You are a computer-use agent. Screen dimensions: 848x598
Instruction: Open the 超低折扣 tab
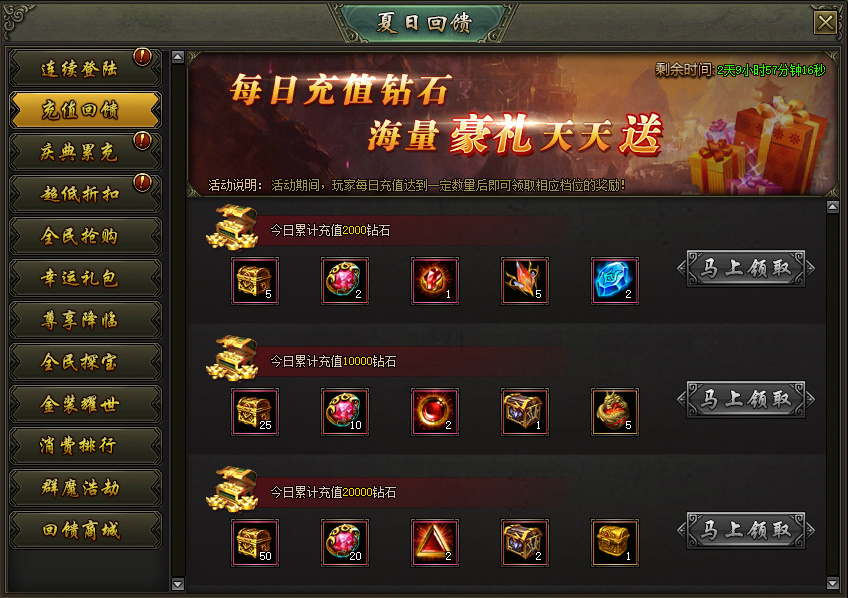pos(85,194)
